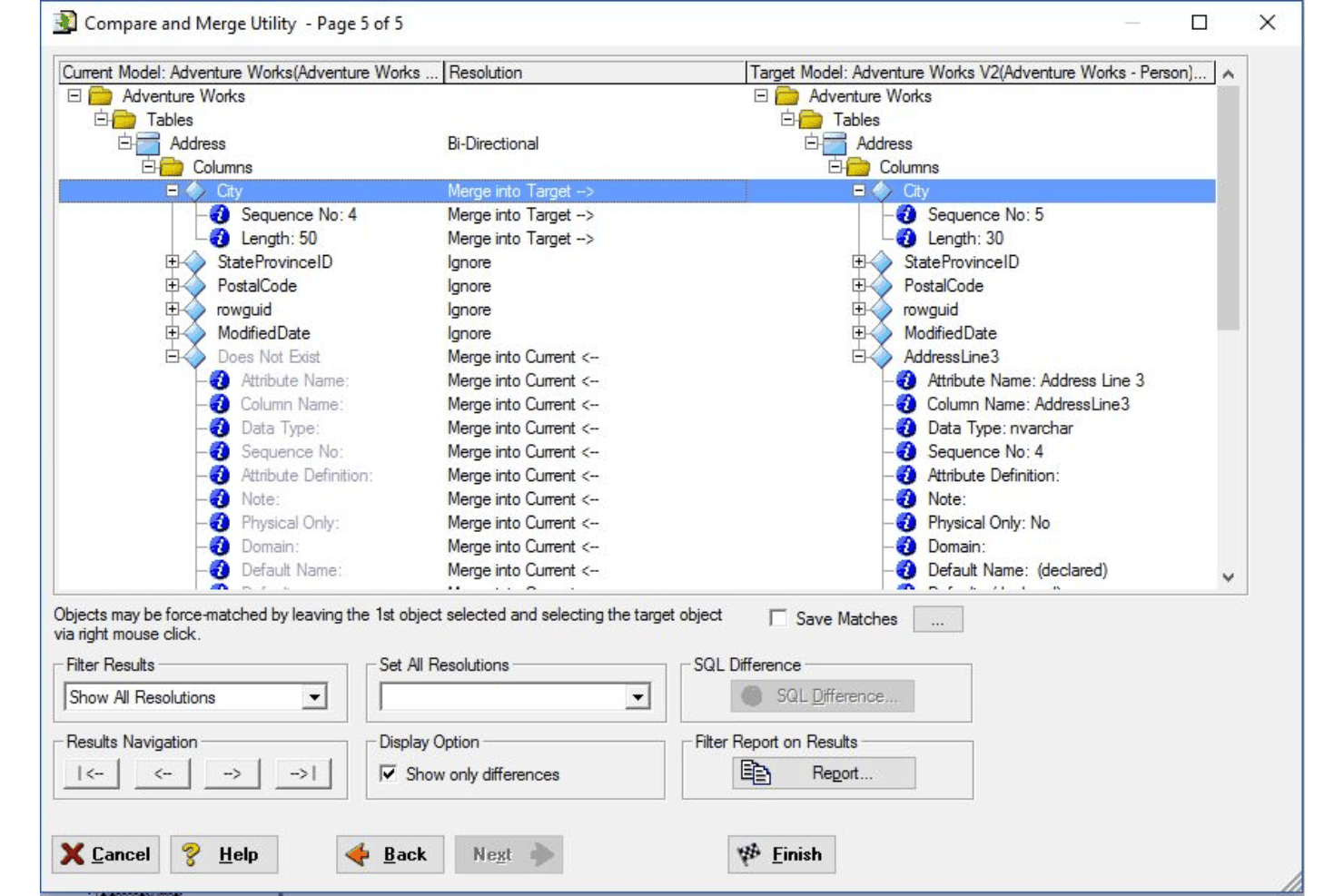Expand rowguid in Target Model
The height and width of the screenshot is (896, 1344).
pyautogui.click(x=859, y=309)
